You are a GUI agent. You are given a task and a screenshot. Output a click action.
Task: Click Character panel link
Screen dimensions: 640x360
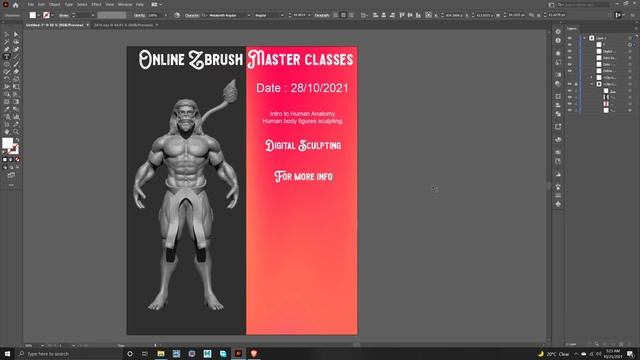(192, 15)
